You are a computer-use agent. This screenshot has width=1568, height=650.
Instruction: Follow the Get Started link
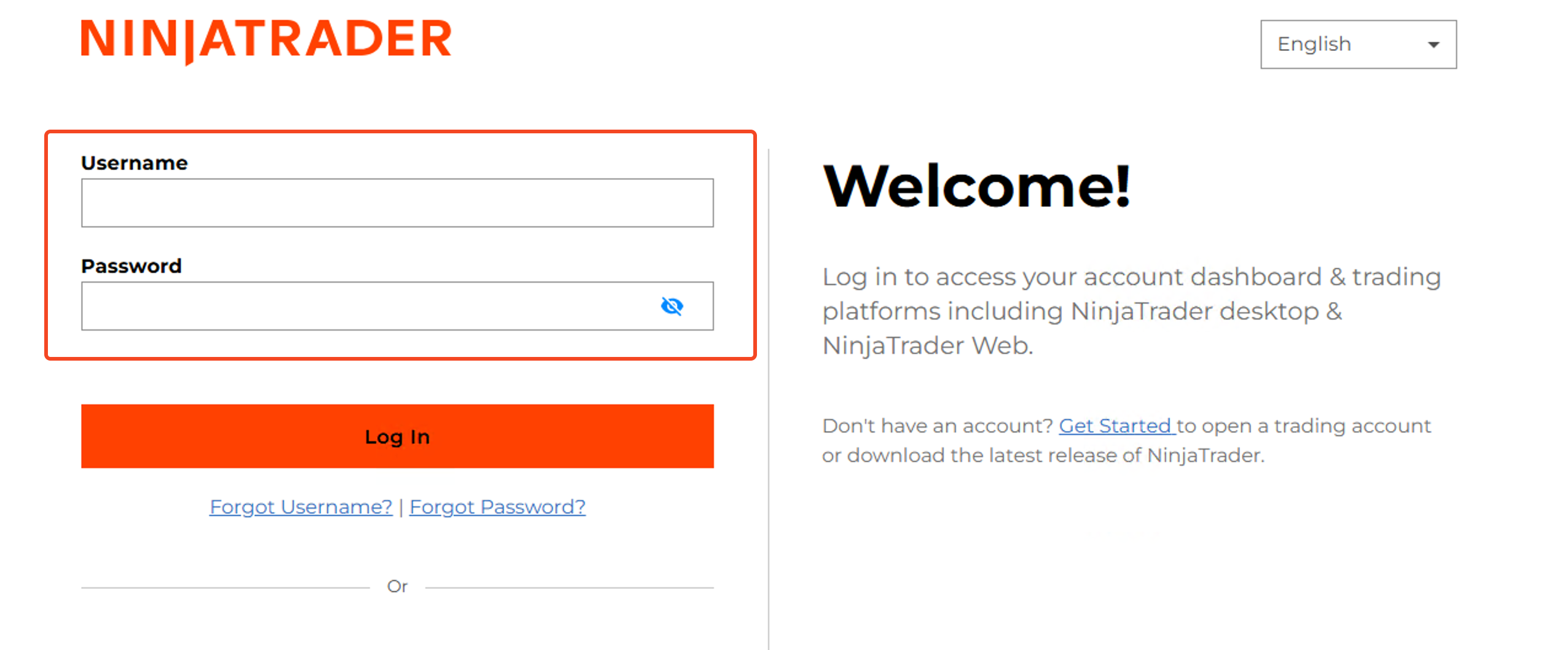(1116, 426)
